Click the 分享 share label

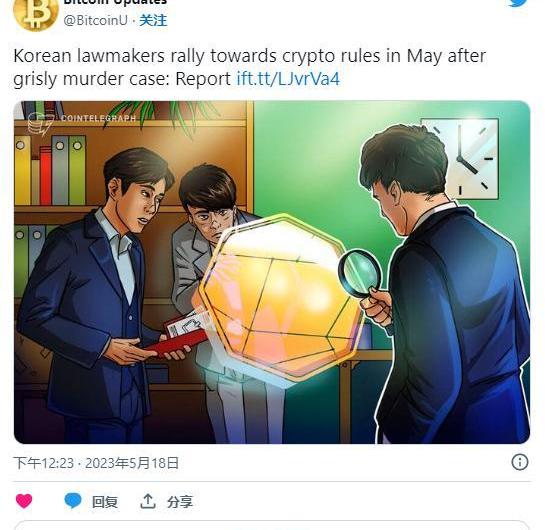(180, 502)
